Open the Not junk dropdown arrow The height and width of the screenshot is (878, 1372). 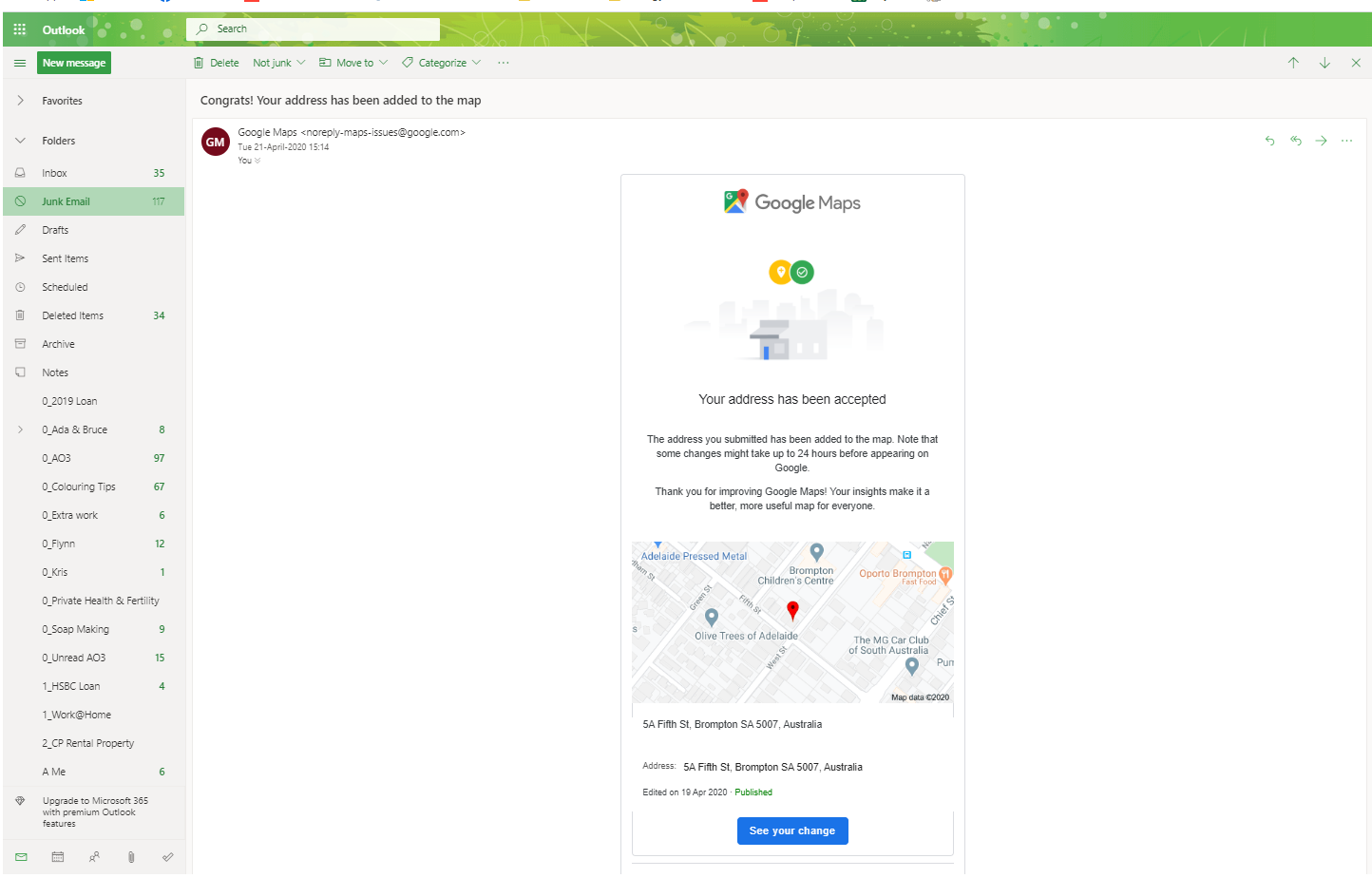(301, 63)
